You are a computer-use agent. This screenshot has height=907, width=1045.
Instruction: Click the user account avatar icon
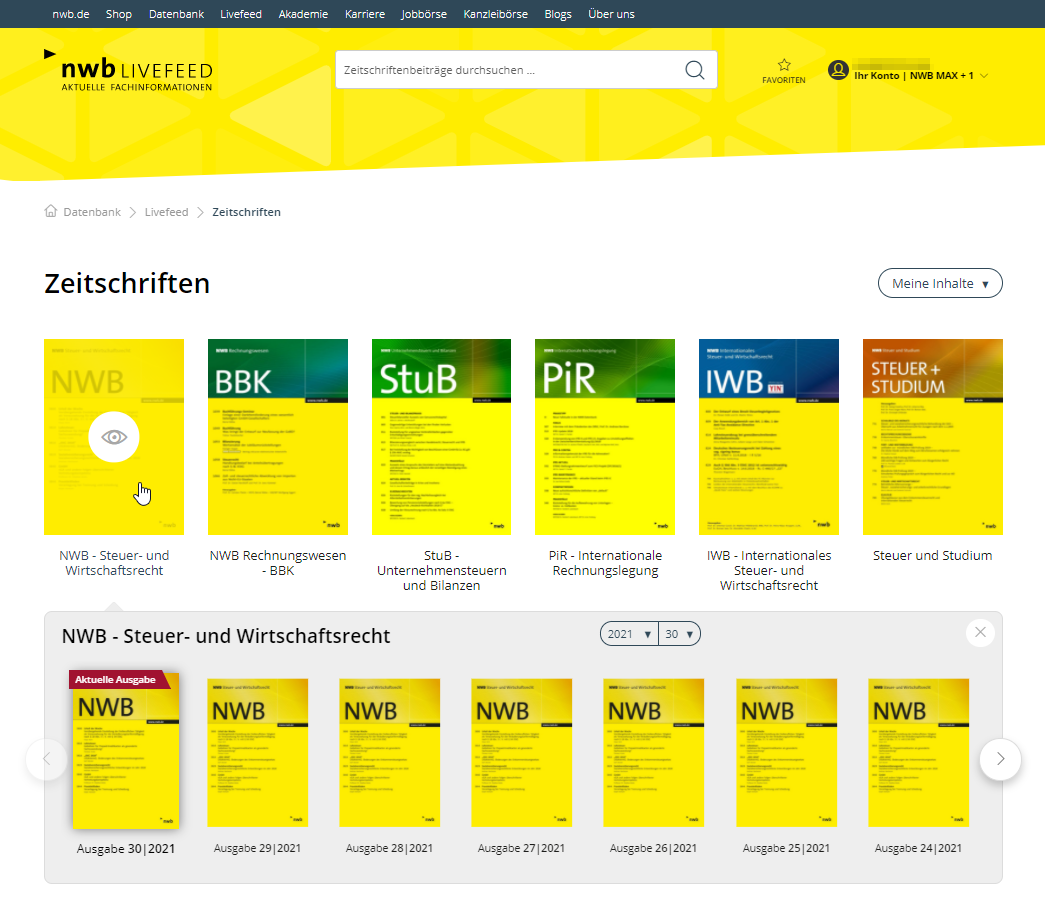838,70
